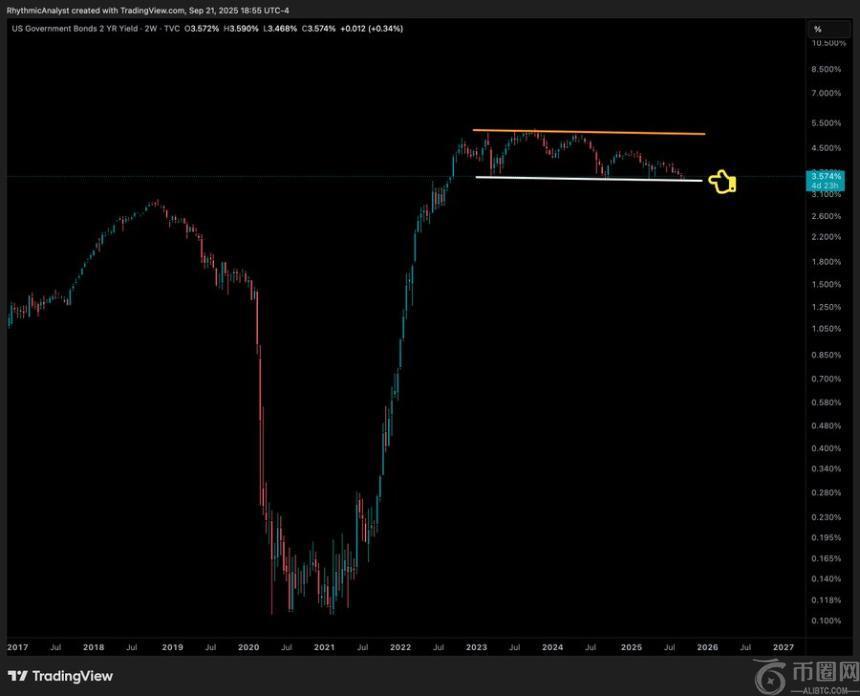Click the 10.500% price axis label

(829, 43)
